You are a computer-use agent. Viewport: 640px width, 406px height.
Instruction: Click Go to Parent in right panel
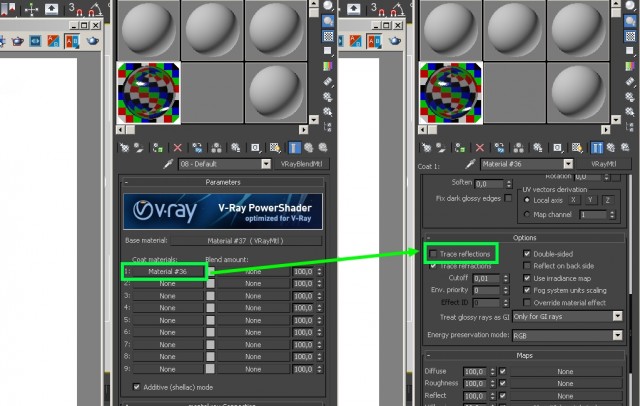pyautogui.click(x=611, y=147)
